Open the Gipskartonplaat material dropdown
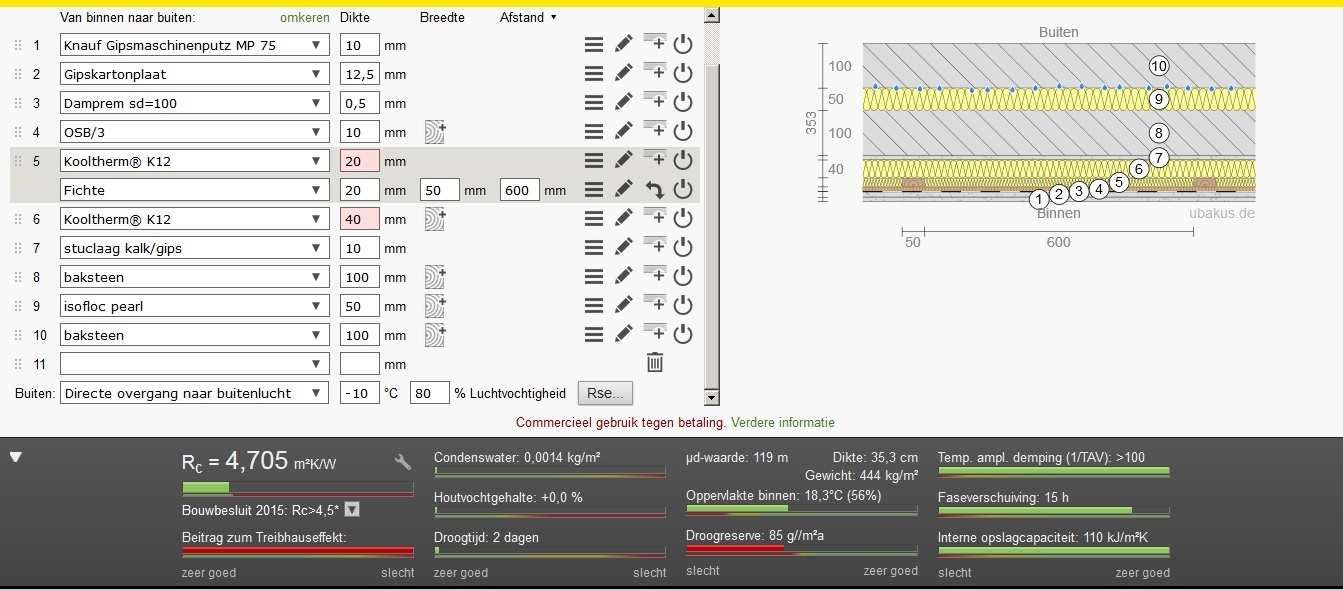The height and width of the screenshot is (591, 1343). 195,74
